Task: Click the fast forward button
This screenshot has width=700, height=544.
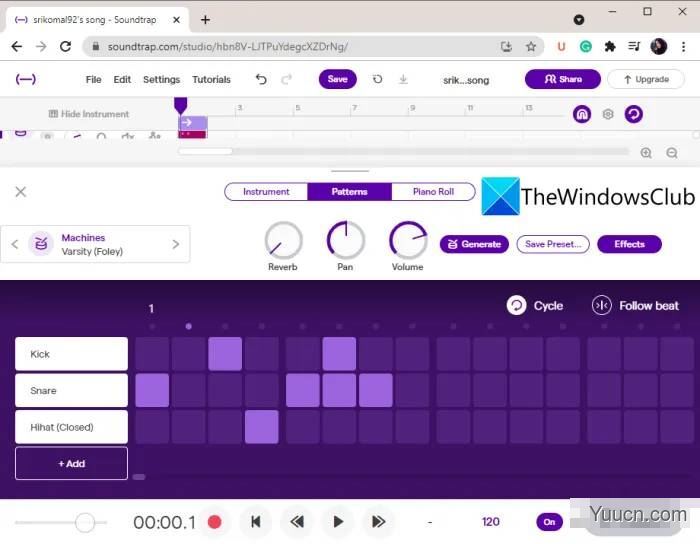Action: tap(379, 522)
